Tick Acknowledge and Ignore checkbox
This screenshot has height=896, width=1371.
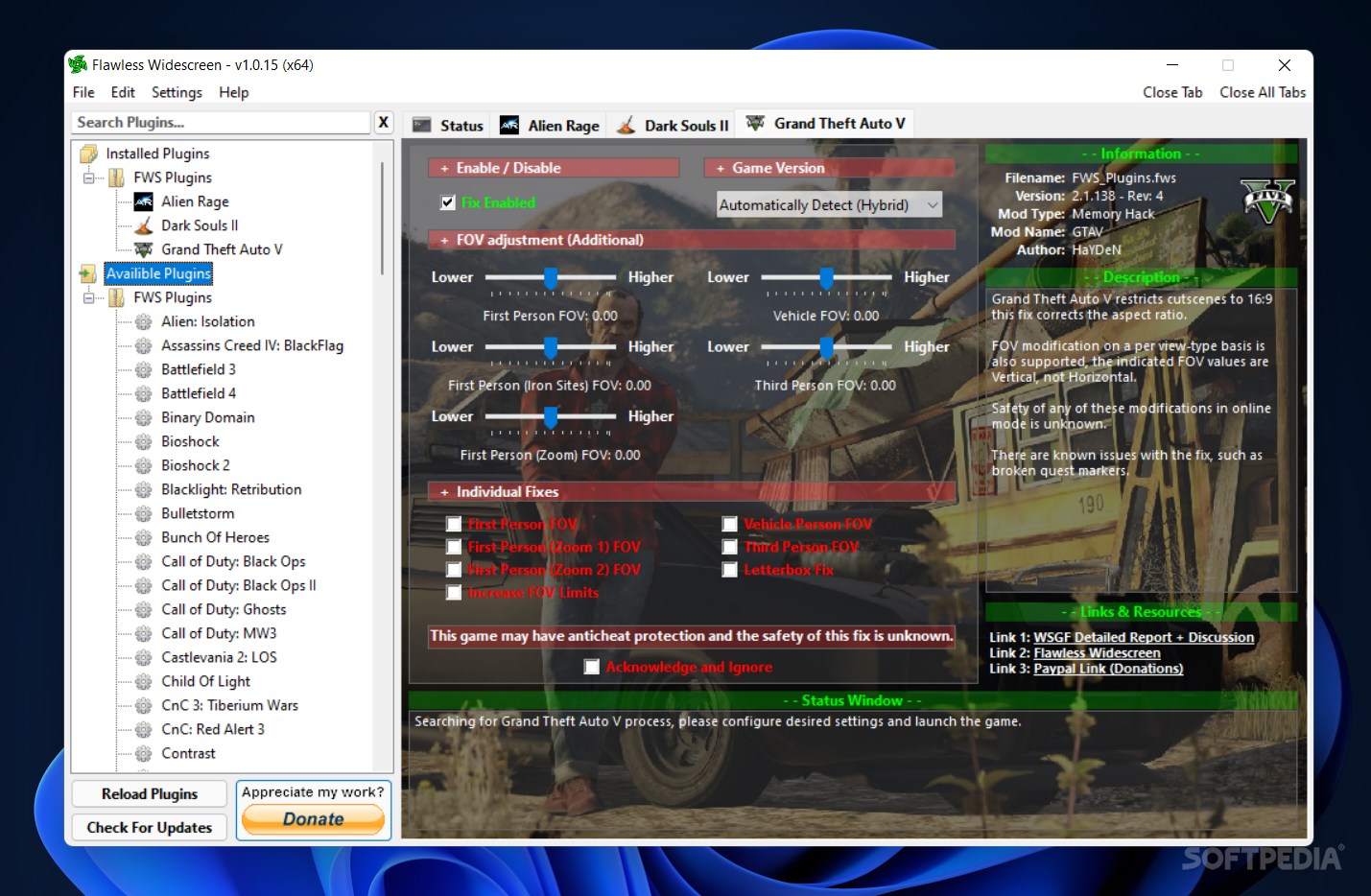592,667
